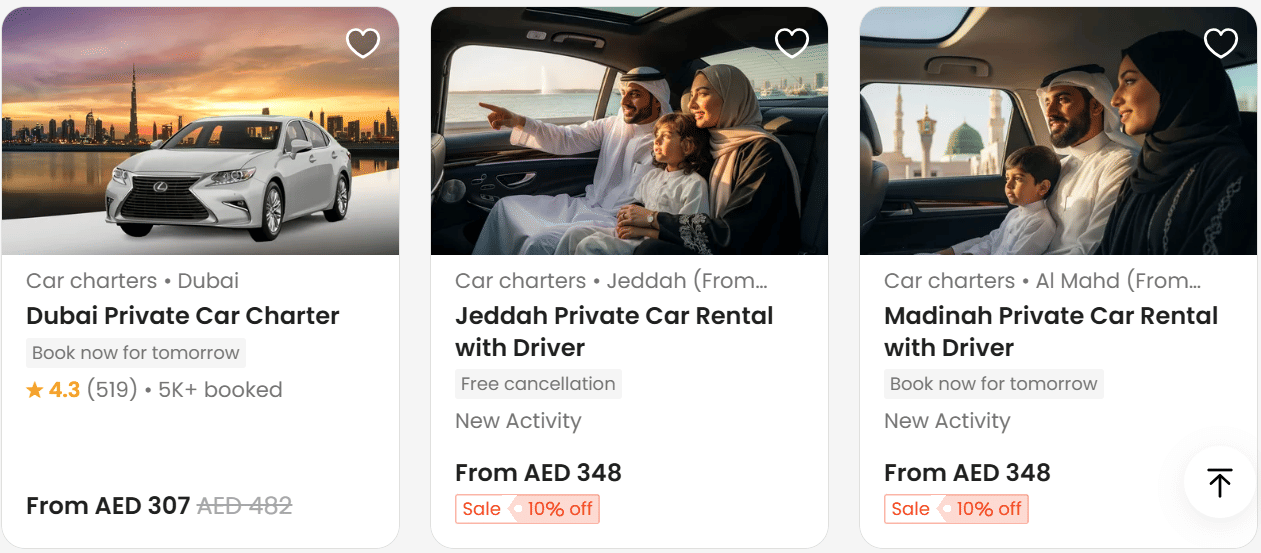
Task: Click the silver Lexus car photo
Action: (x=232, y=180)
